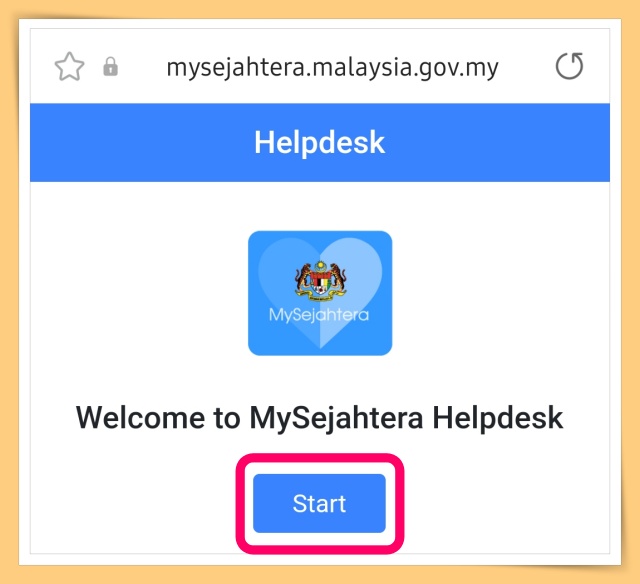This screenshot has width=640, height=584.
Task: Select the mysejahtera.malaysia.gov.my address field
Action: [332, 67]
